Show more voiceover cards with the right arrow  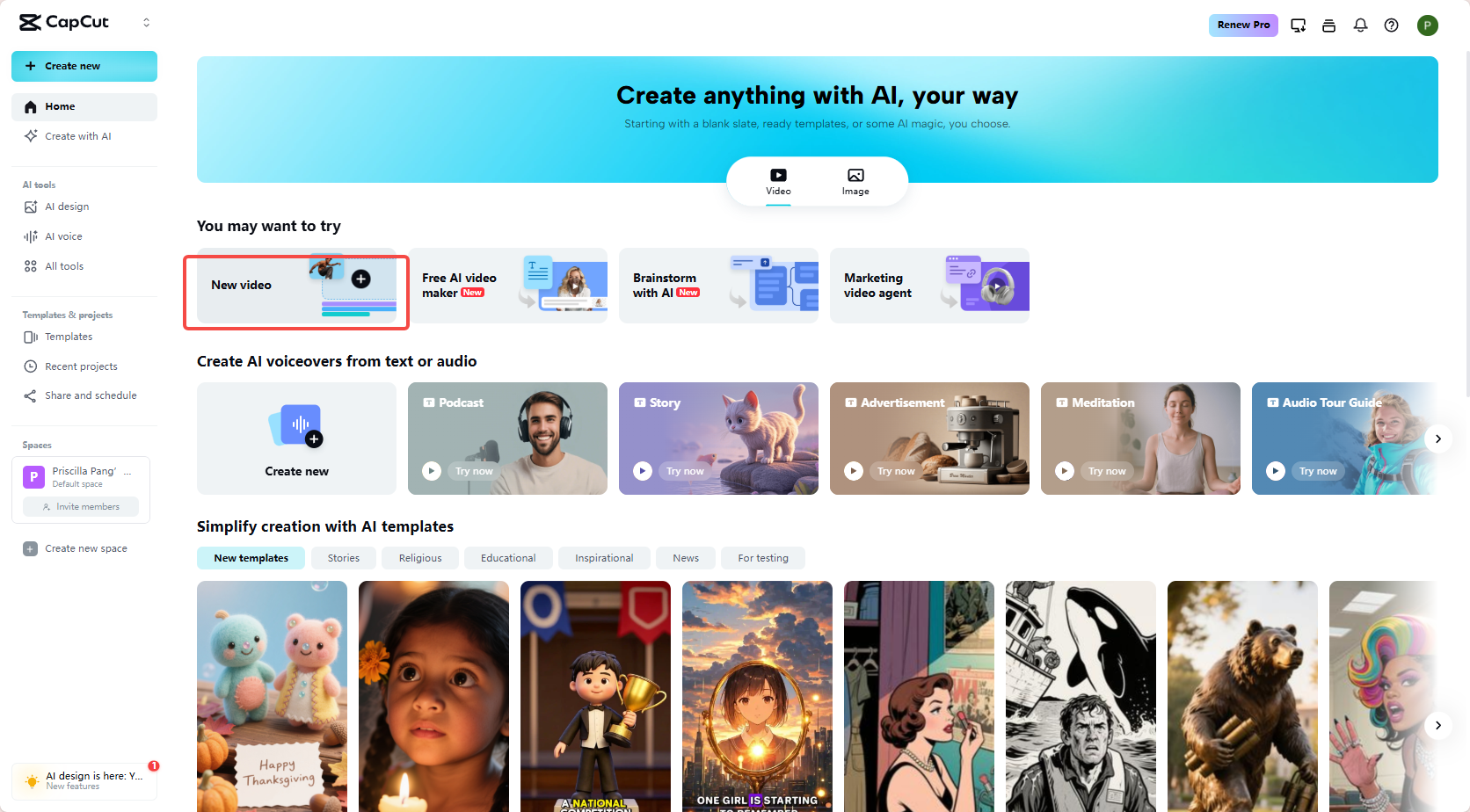click(x=1438, y=439)
